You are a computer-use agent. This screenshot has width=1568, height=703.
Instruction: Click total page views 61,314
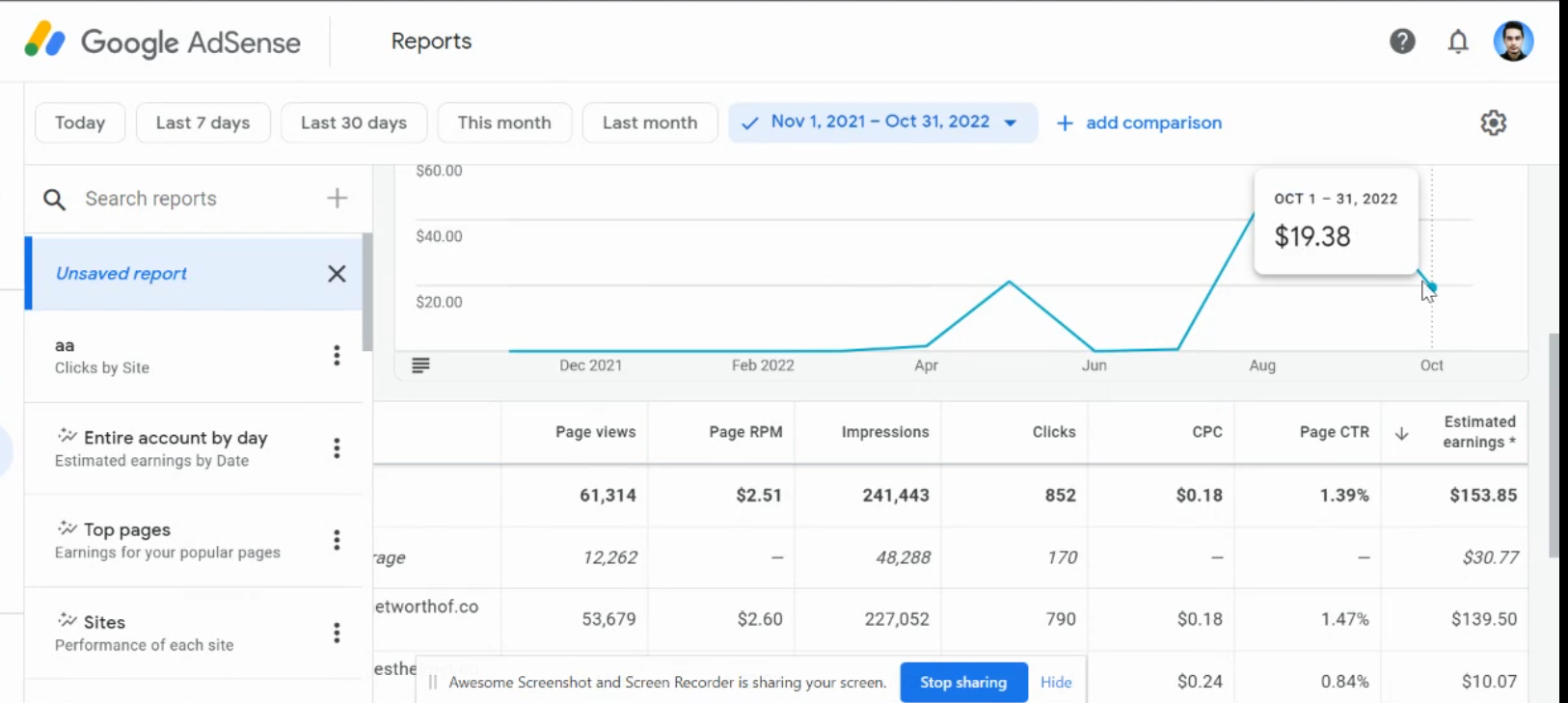608,495
